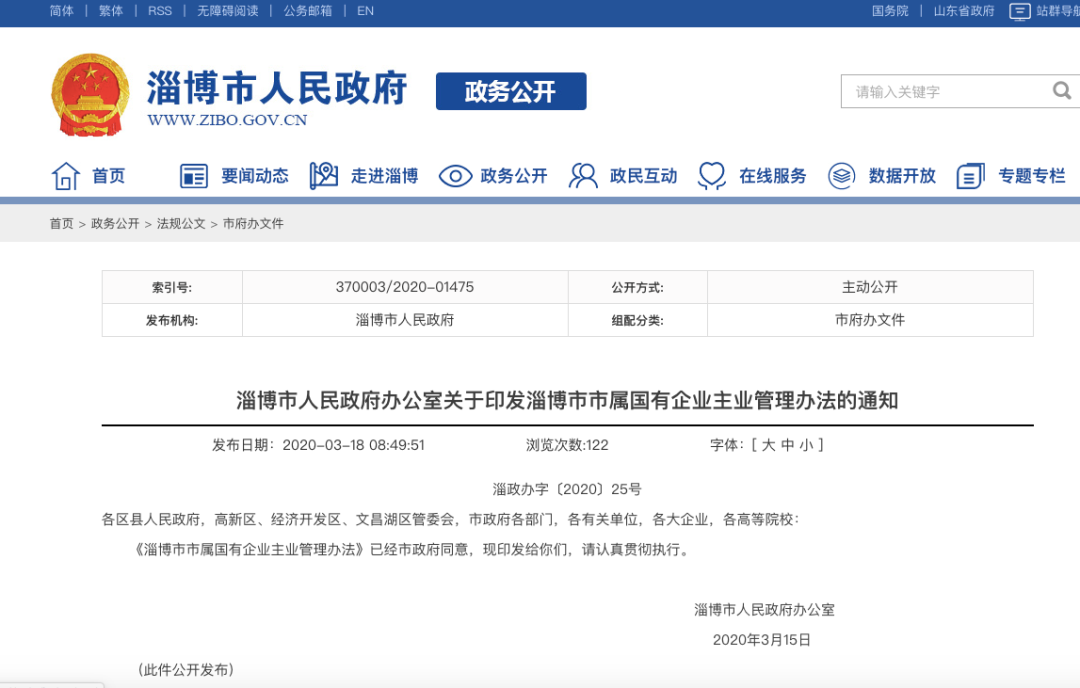Open 无障碍阅读 accessibility reading mode
The height and width of the screenshot is (688, 1080).
227,11
